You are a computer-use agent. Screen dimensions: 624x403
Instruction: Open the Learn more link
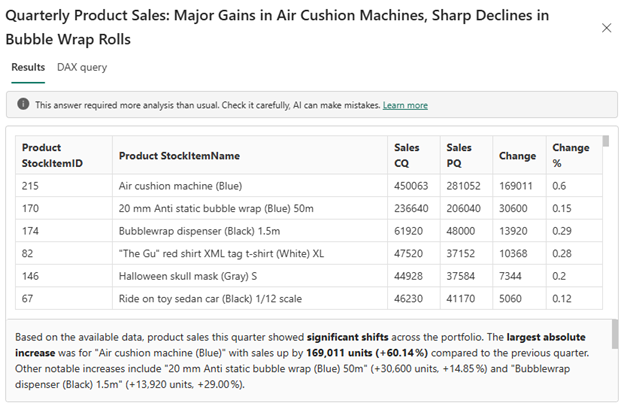[405, 105]
